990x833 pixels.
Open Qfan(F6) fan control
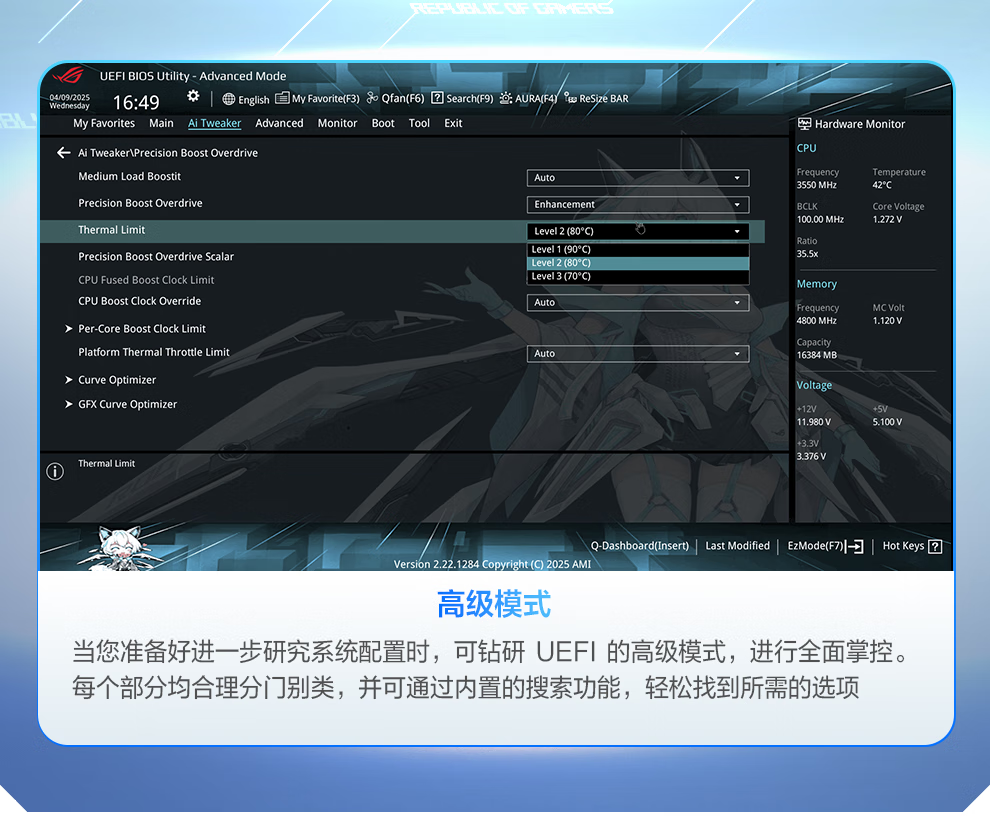pyautogui.click(x=395, y=99)
